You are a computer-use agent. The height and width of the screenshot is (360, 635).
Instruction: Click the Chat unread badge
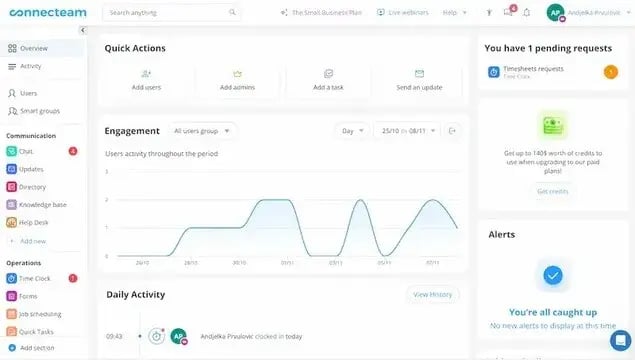coord(73,151)
